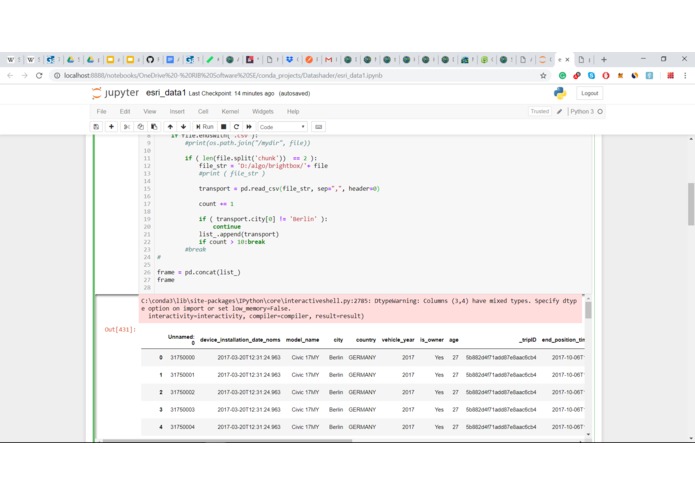
Task: Click output scrollbar down arrow
Action: (x=588, y=435)
